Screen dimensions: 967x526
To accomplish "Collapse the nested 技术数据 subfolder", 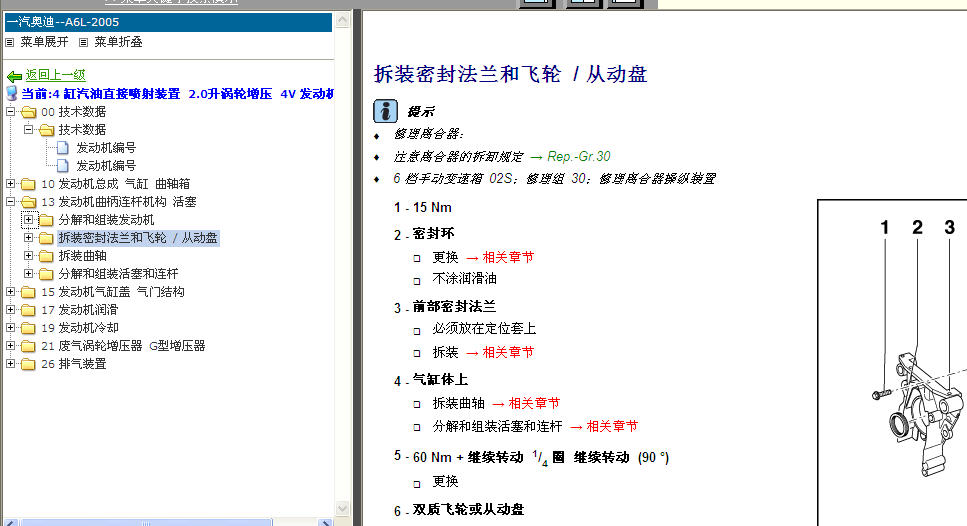I will click(x=28, y=129).
